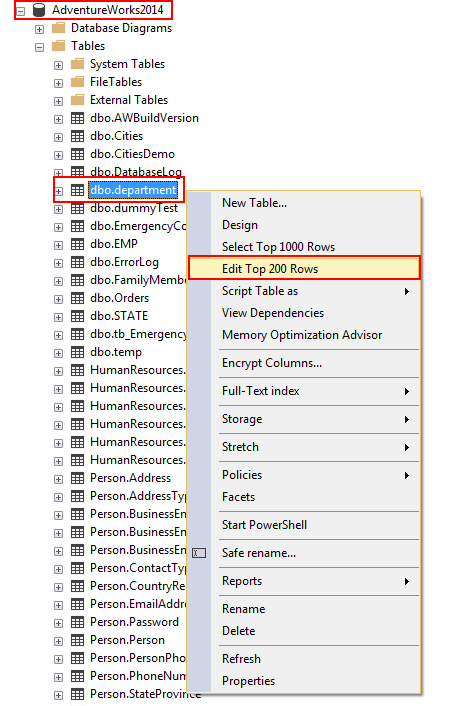Select the Person.Address table name
Image resolution: width=475 pixels, height=706 pixels.
coord(131,478)
